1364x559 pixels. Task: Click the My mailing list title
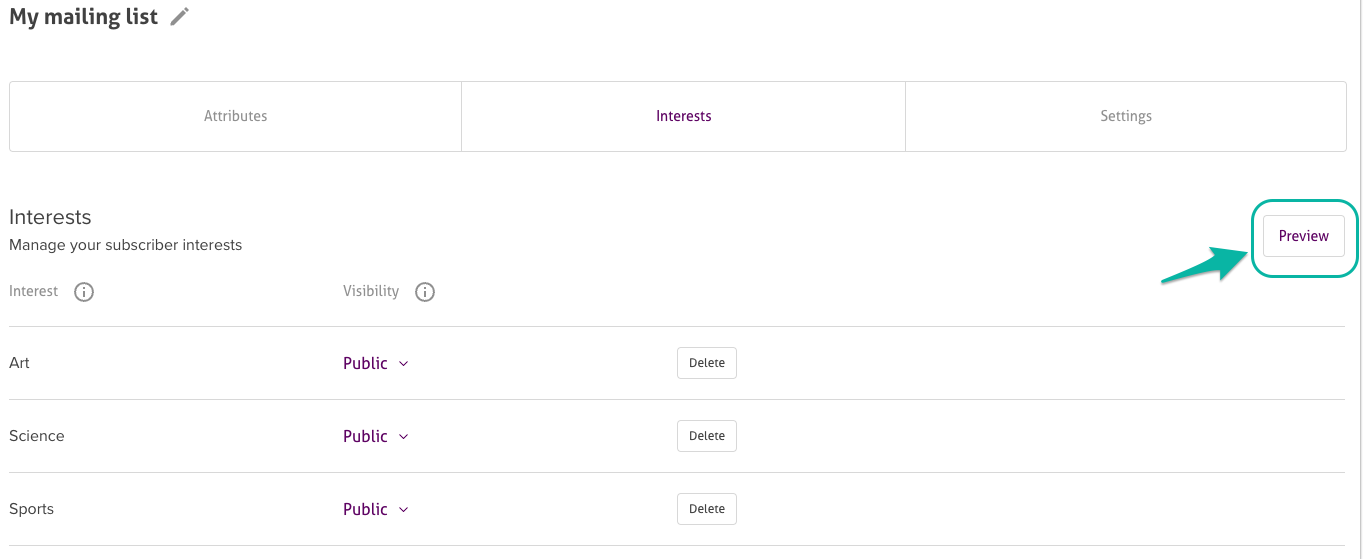(x=83, y=17)
